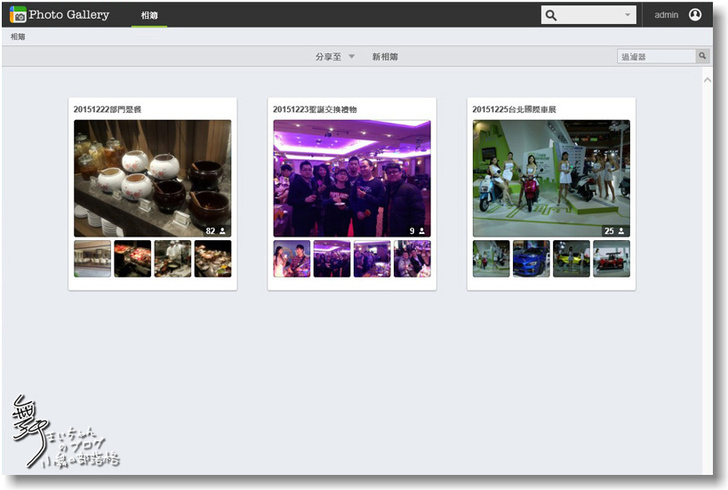The width and height of the screenshot is (728, 490).
Task: Click the person icon on 20151222 album cover
Action: (222, 231)
